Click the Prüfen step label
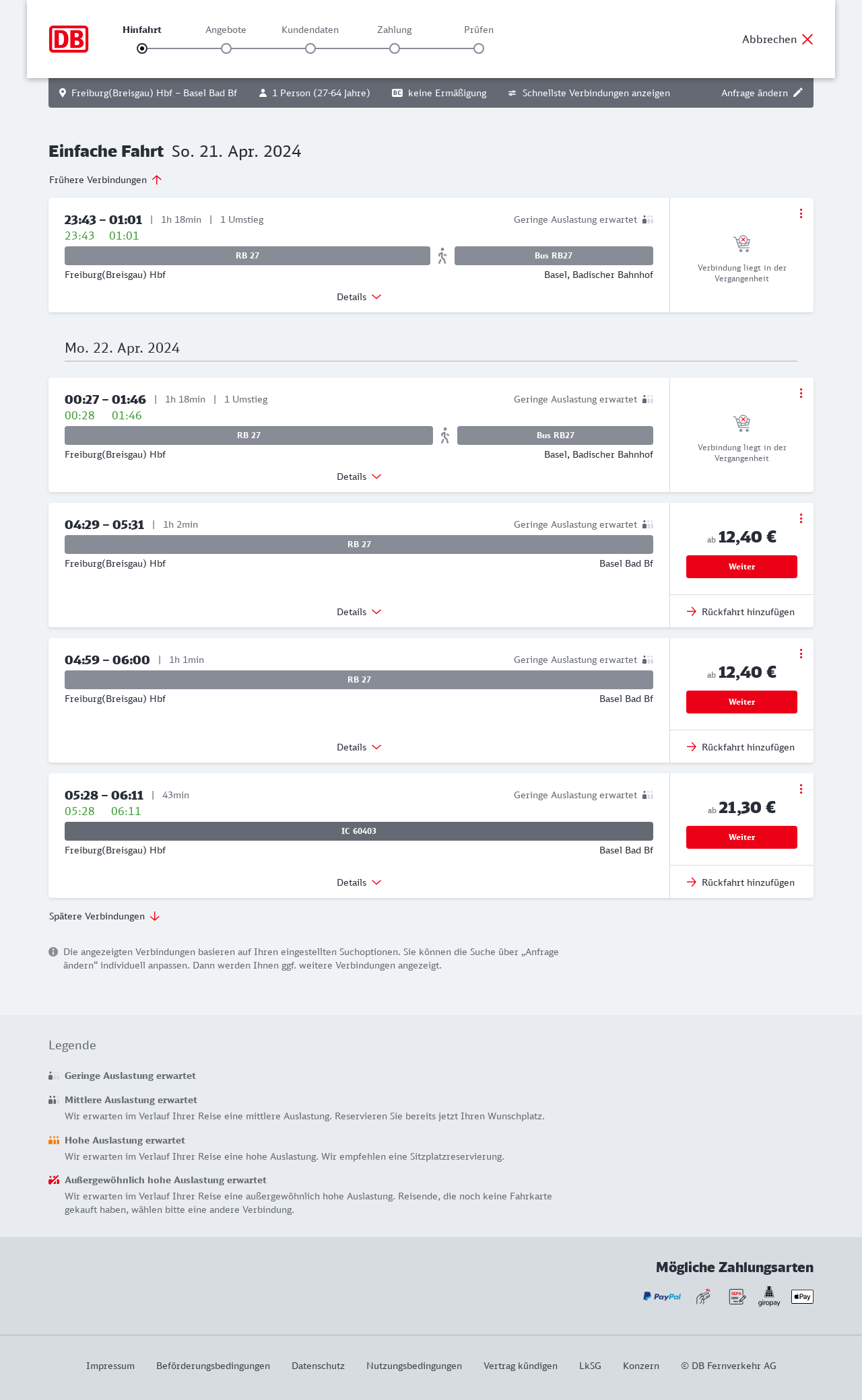Screen dimensions: 862x1400 479,30
